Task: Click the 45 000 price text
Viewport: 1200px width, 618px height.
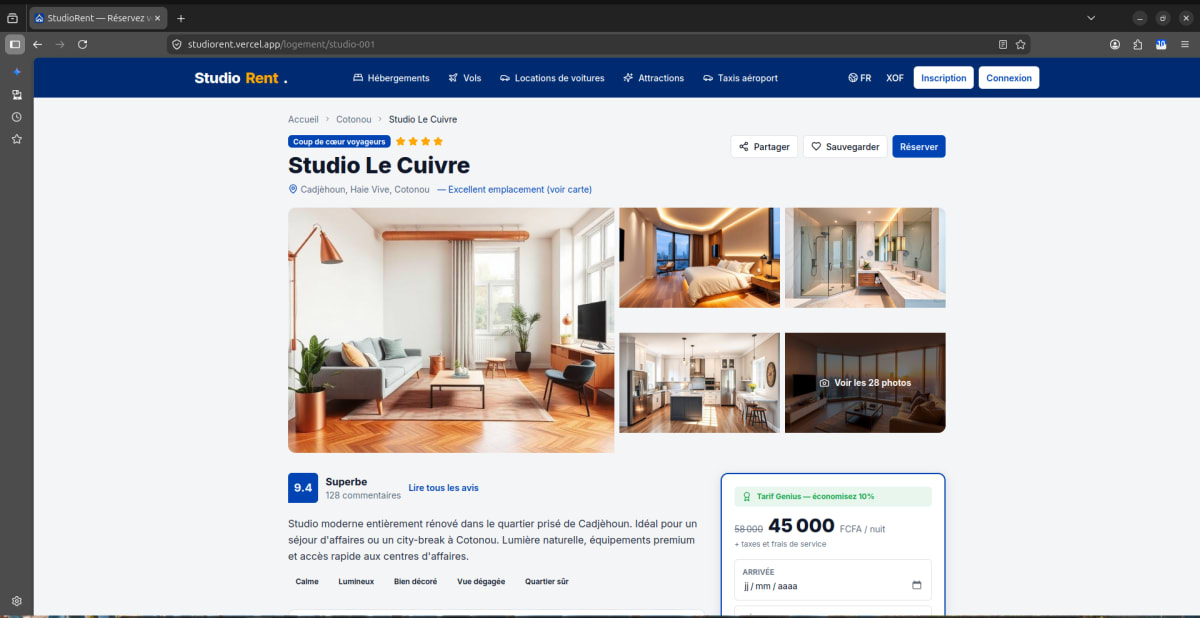Action: click(801, 526)
